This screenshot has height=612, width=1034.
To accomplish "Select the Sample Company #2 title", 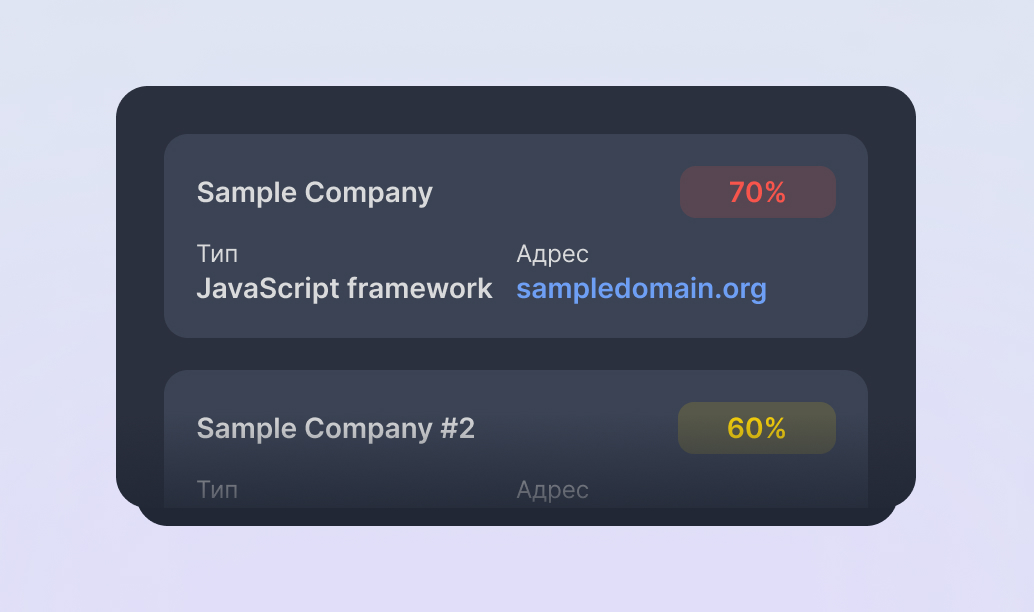I will tap(335, 428).
